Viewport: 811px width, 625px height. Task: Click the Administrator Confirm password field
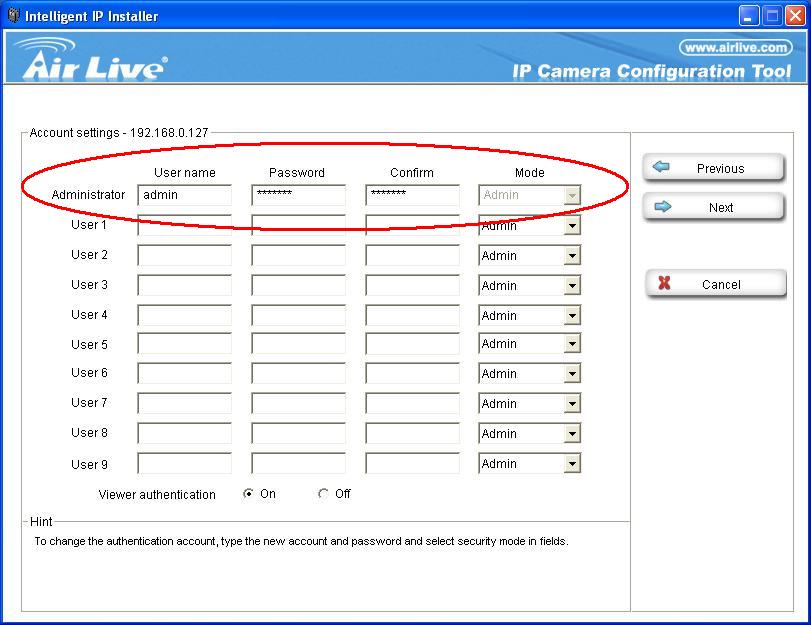coord(412,195)
